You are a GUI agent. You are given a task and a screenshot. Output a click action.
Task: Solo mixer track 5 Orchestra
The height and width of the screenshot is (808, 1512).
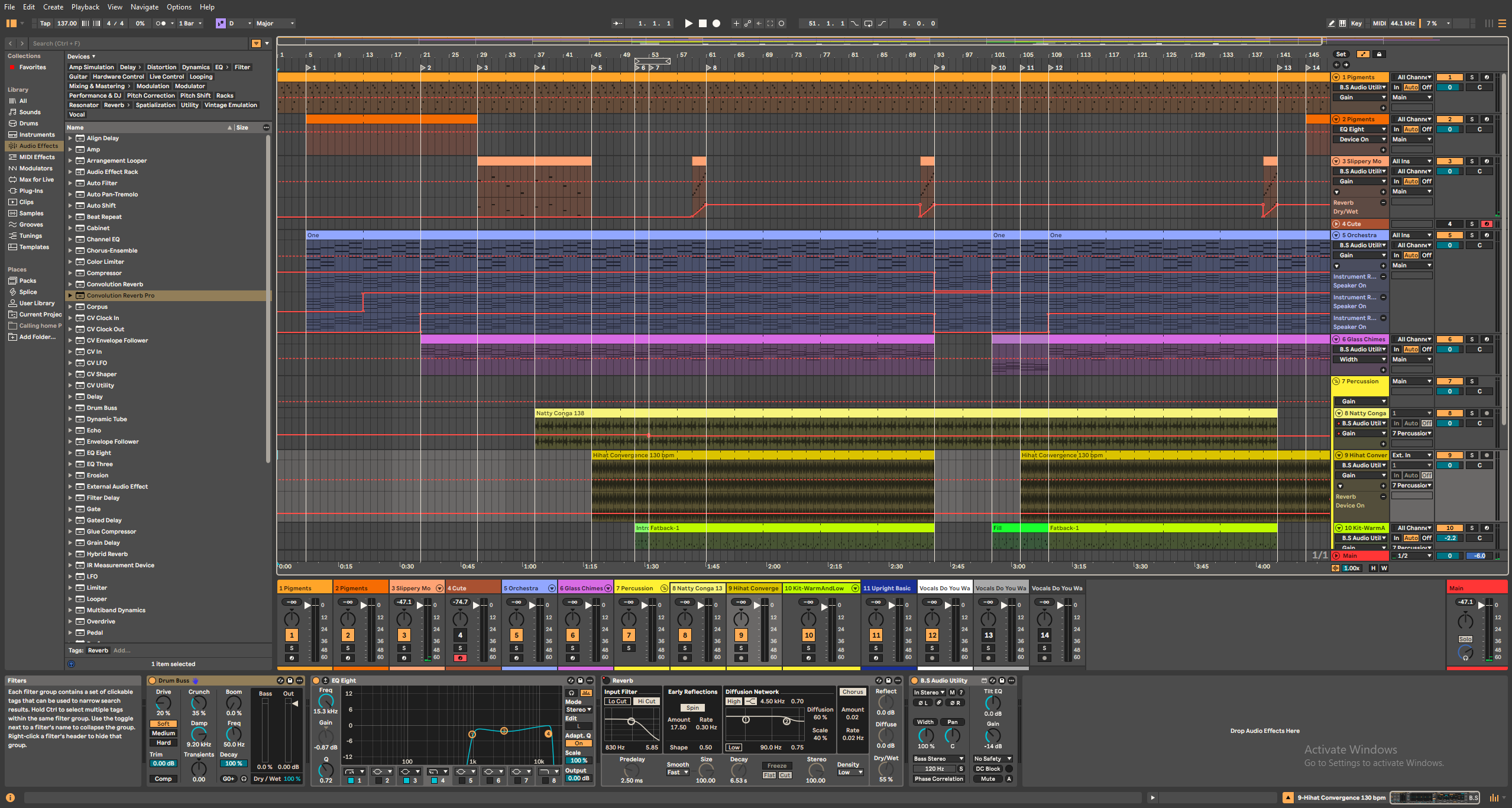tap(516, 648)
